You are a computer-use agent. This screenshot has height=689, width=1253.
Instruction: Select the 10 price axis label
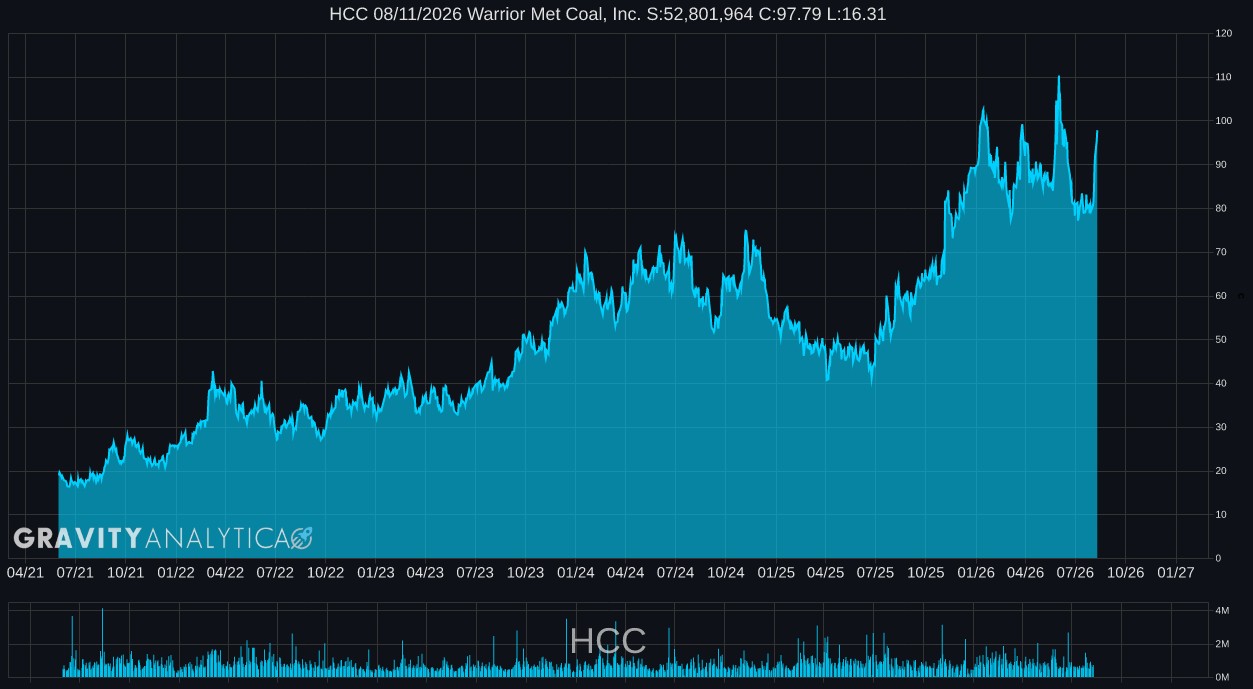pos(1221,514)
